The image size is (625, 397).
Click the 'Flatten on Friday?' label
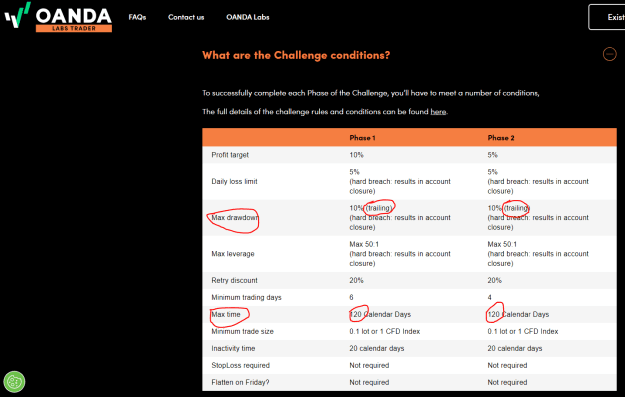click(x=240, y=382)
